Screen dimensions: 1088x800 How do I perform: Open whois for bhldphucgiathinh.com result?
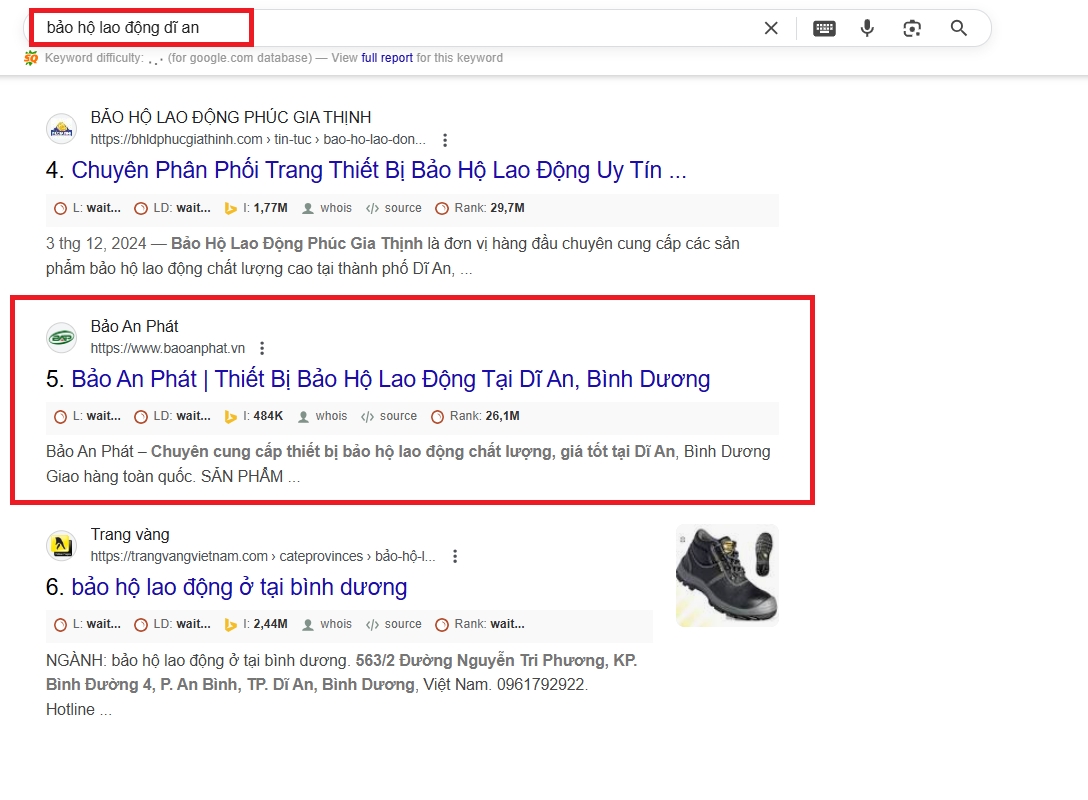[x=327, y=208]
